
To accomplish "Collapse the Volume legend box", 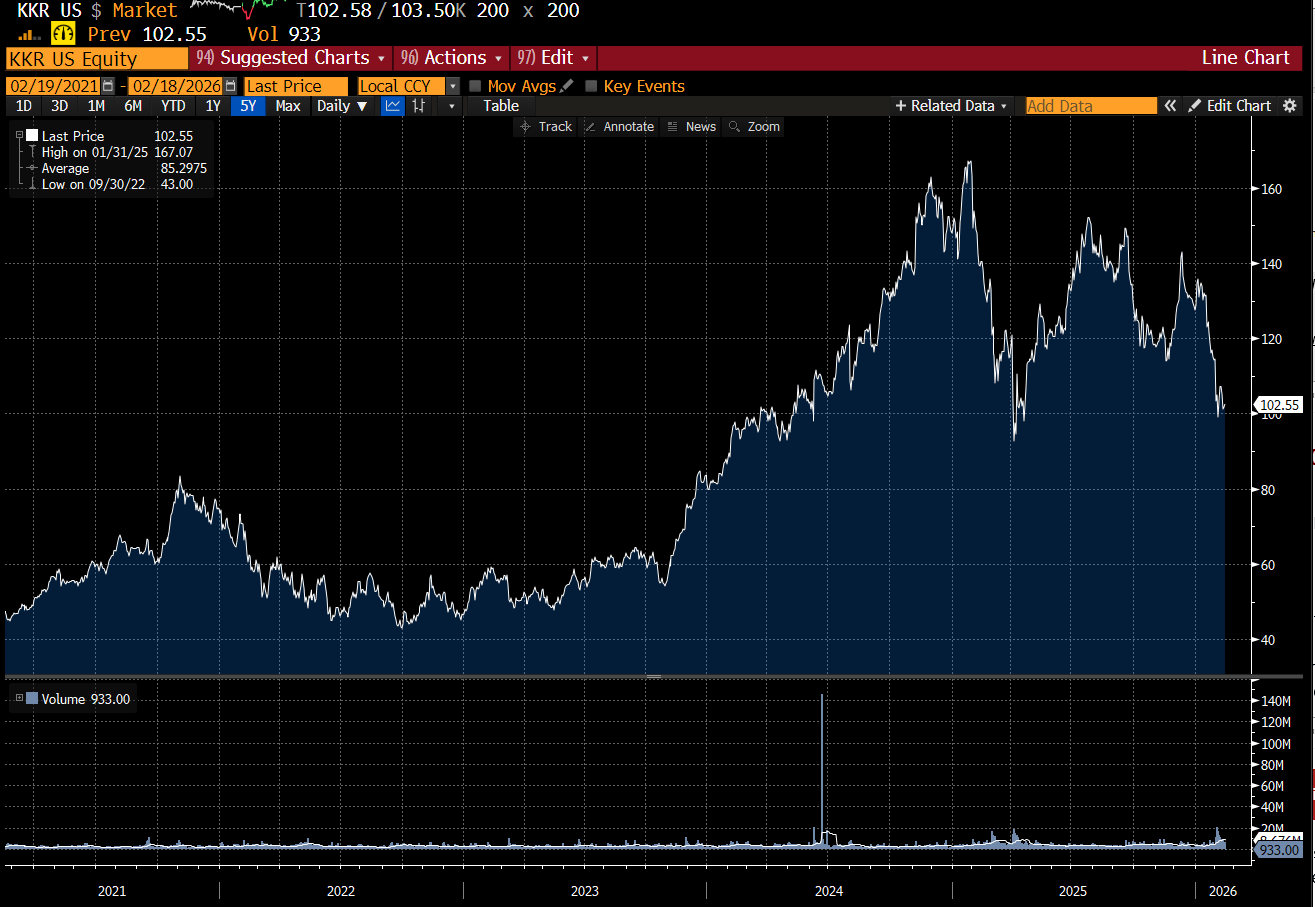I will click(x=19, y=698).
